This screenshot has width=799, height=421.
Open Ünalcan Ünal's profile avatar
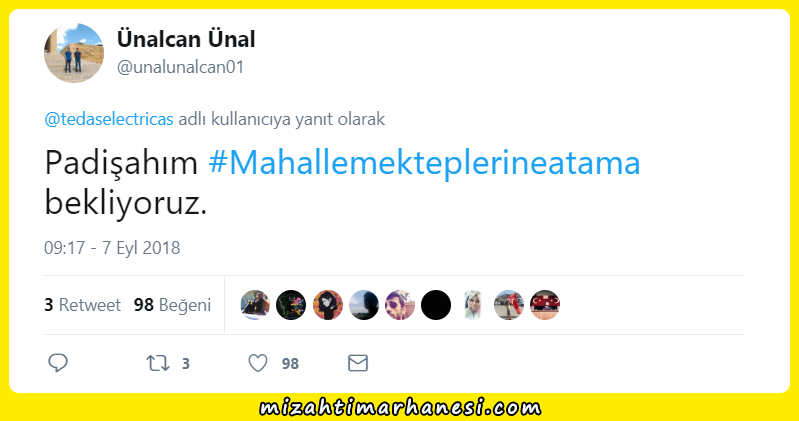74,53
